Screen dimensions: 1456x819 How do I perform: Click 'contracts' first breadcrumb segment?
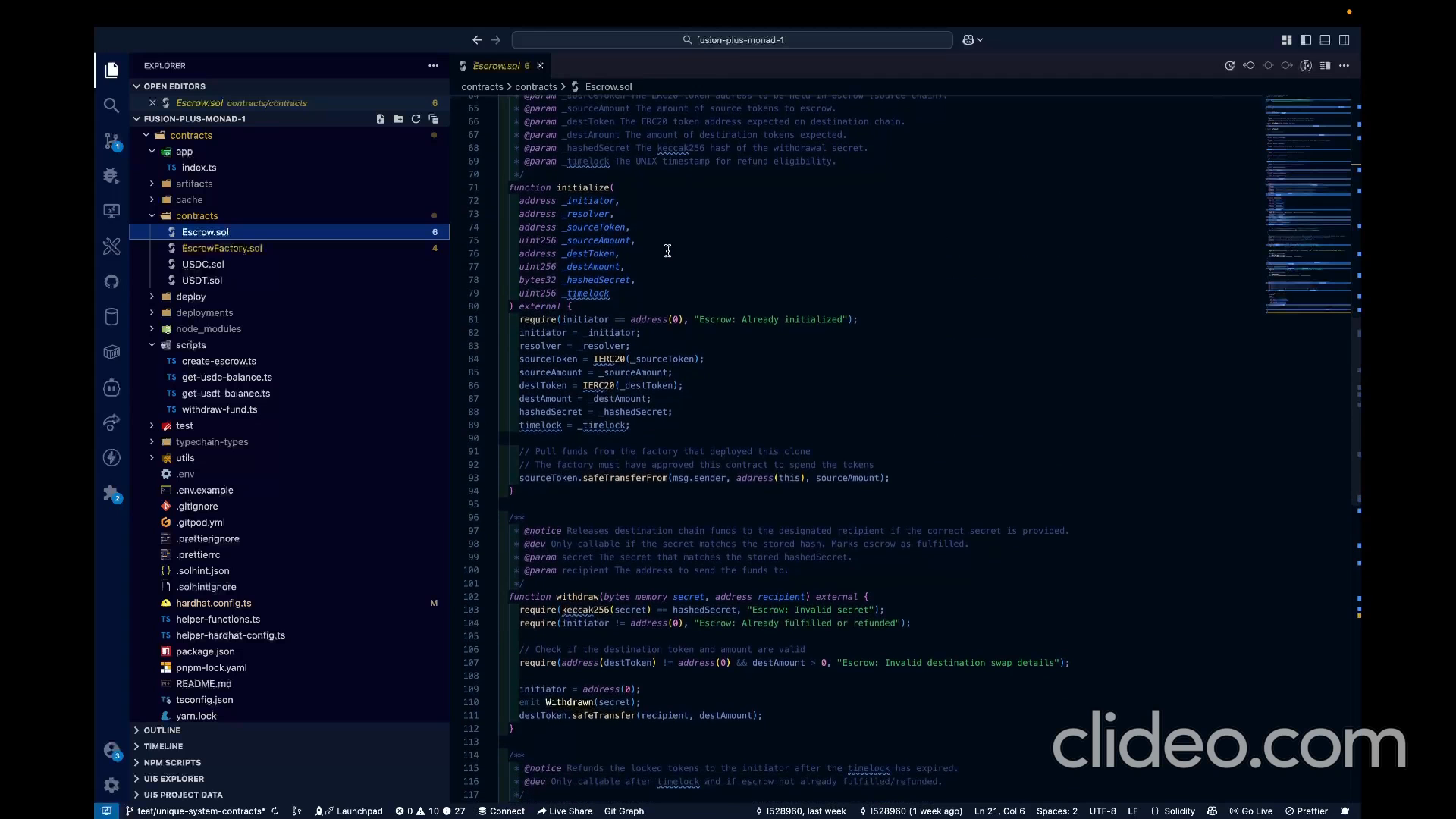tap(482, 87)
